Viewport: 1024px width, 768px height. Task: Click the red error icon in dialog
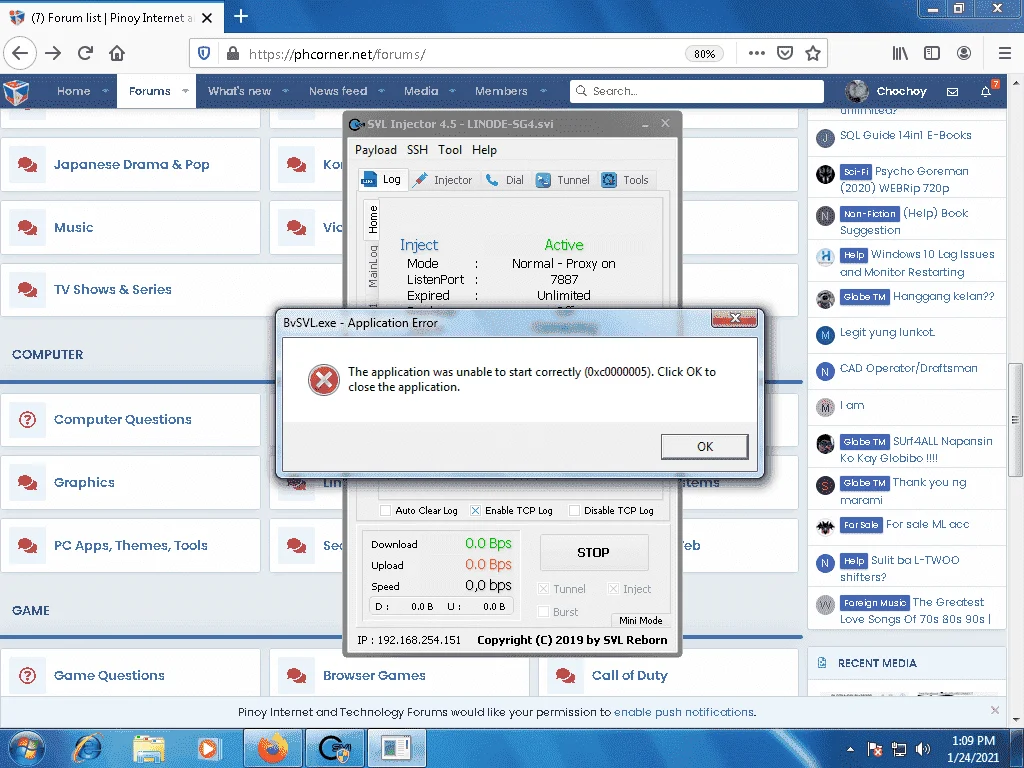(324, 379)
